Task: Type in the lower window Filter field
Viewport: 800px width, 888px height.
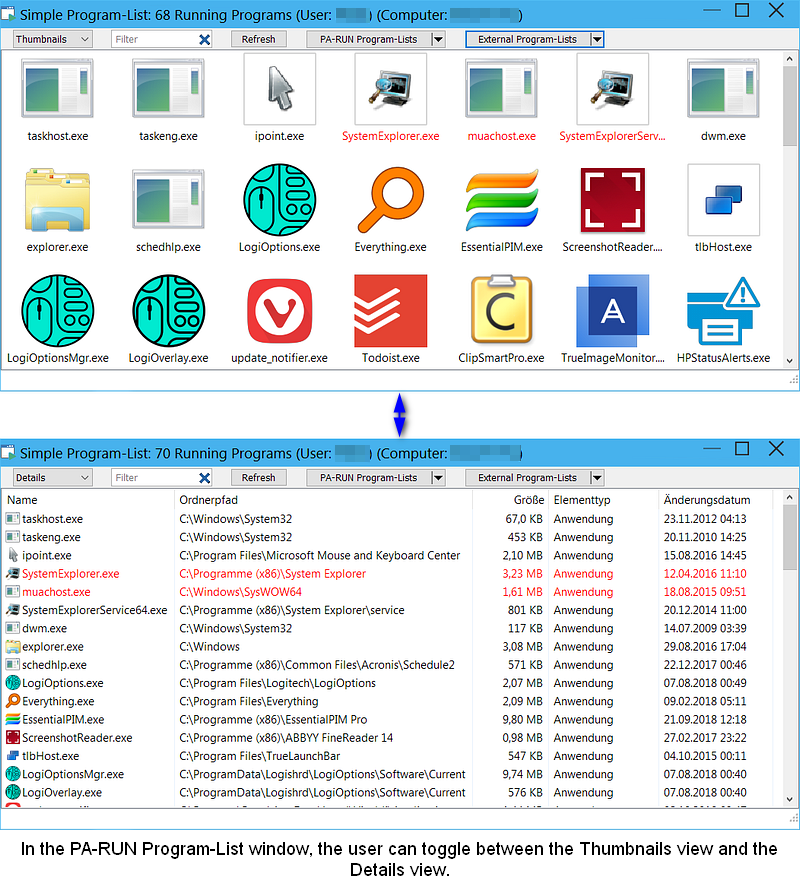Action: pyautogui.click(x=154, y=478)
